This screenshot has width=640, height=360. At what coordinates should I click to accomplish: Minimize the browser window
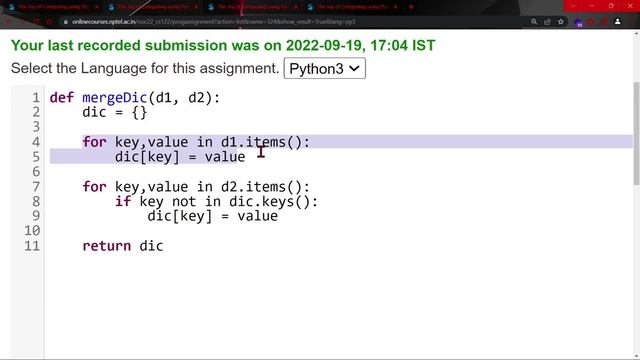point(592,6)
